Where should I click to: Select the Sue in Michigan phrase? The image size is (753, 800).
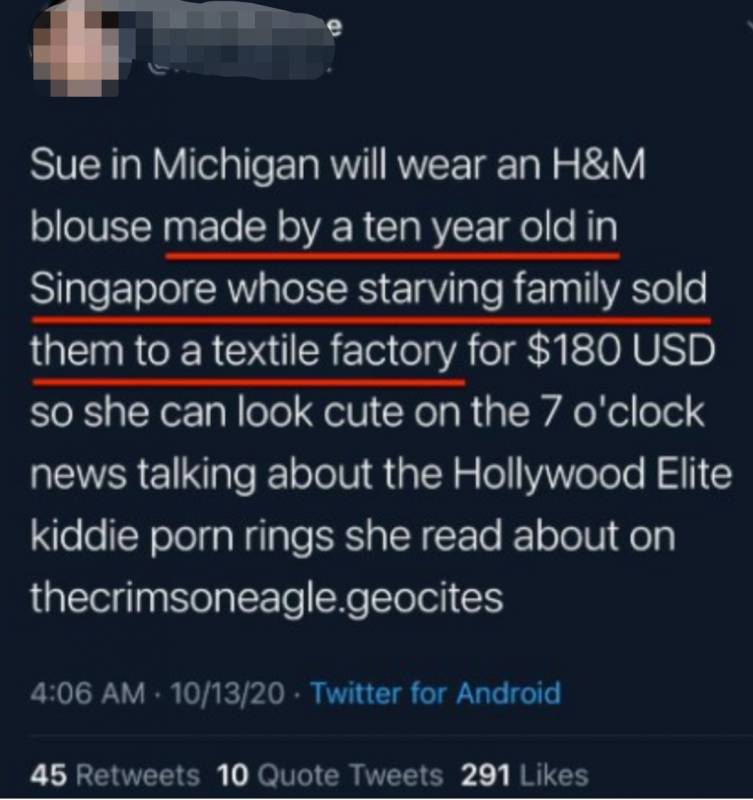[x=175, y=167]
